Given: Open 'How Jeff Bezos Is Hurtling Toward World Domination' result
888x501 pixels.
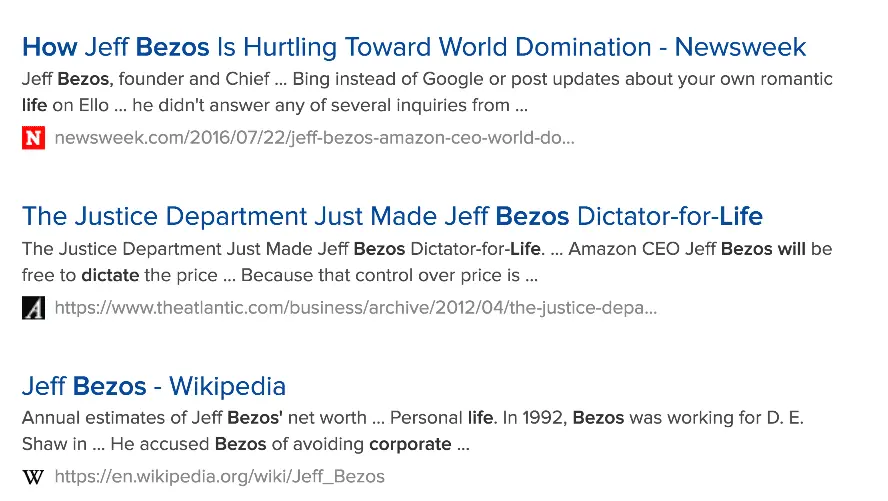Looking at the screenshot, I should click(x=413, y=47).
